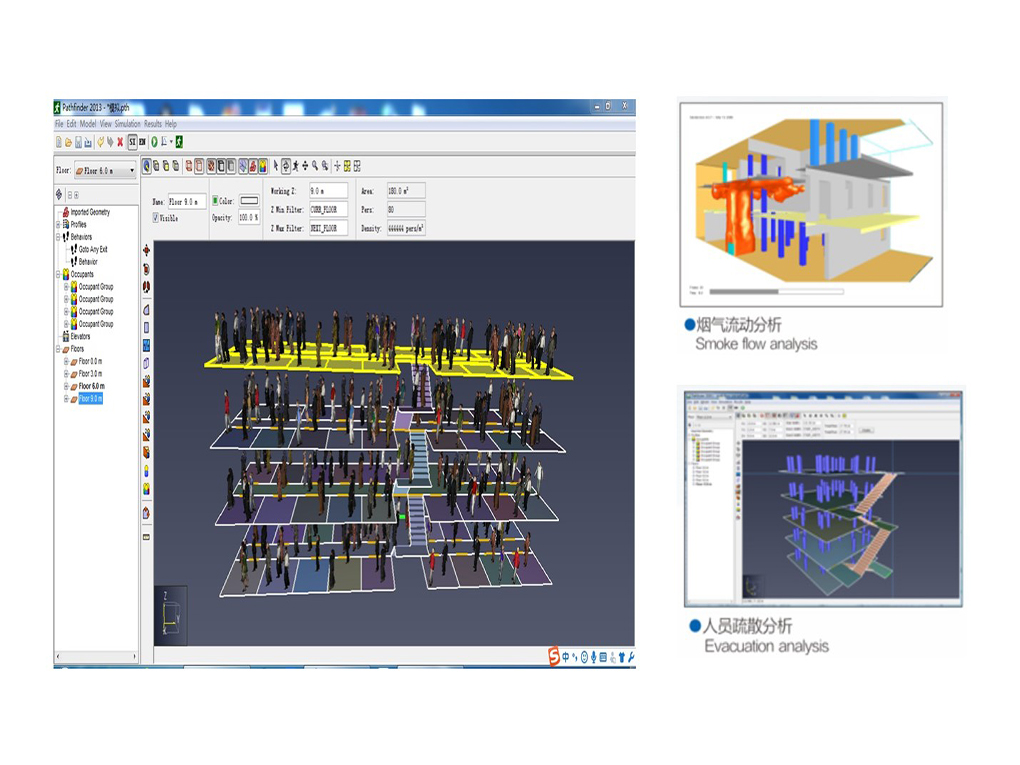Select the arrow pointer selection tool
The height and width of the screenshot is (765, 1020).
[x=276, y=166]
